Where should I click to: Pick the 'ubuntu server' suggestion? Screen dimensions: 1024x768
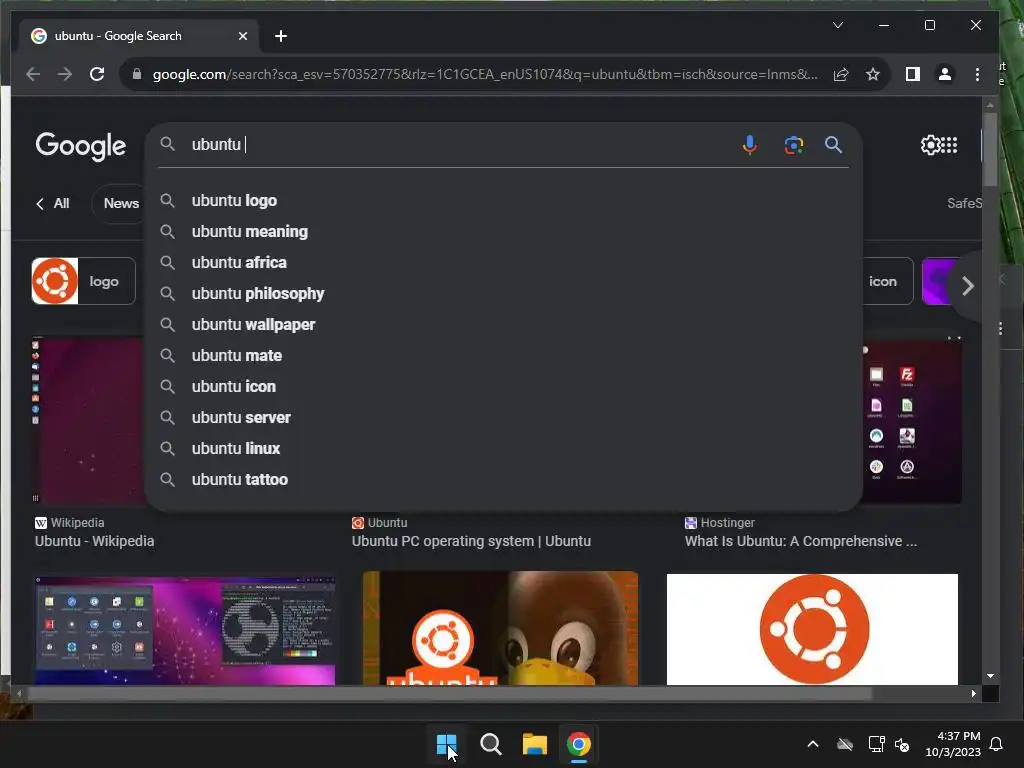coord(503,418)
